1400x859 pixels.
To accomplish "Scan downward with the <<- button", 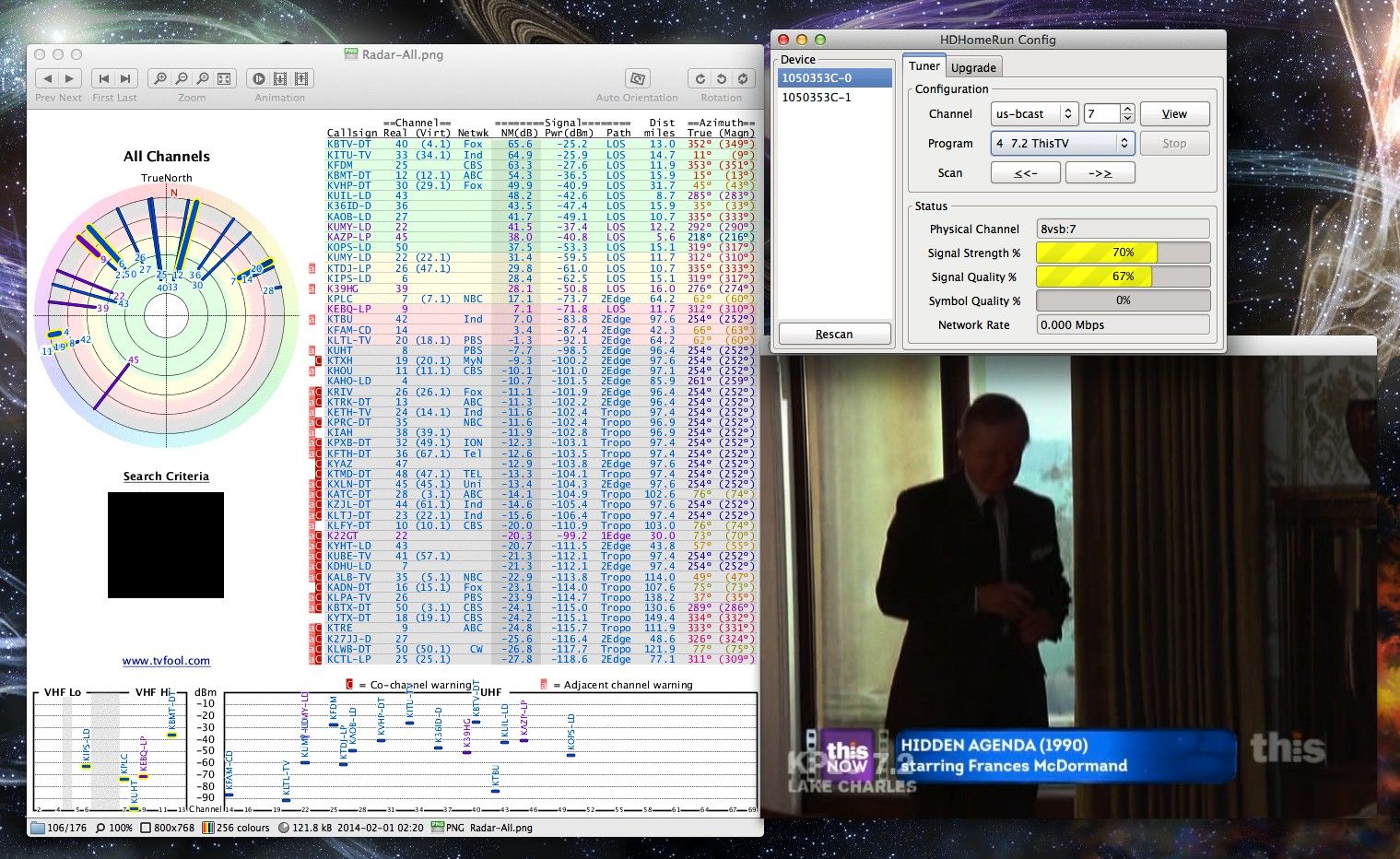I will coord(1025,172).
